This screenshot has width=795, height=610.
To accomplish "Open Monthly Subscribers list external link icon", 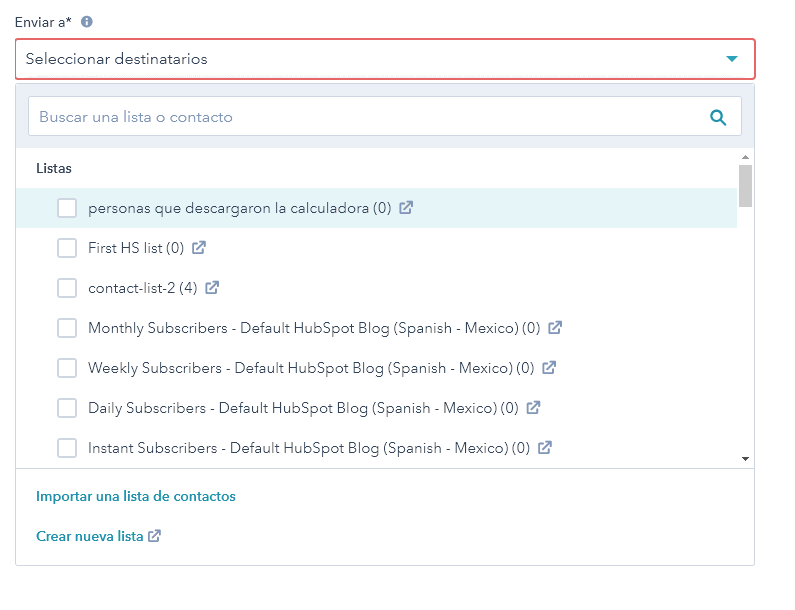I will [555, 328].
